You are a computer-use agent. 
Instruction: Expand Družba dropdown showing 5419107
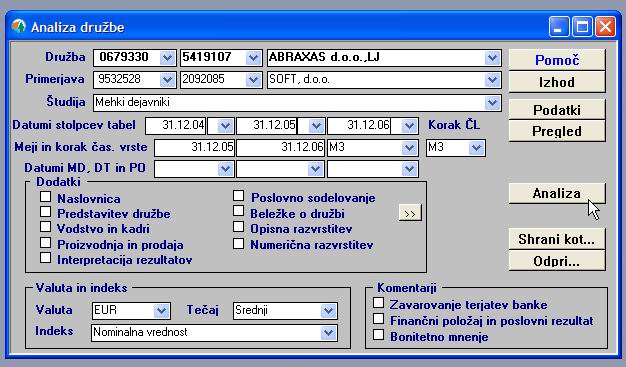254,58
